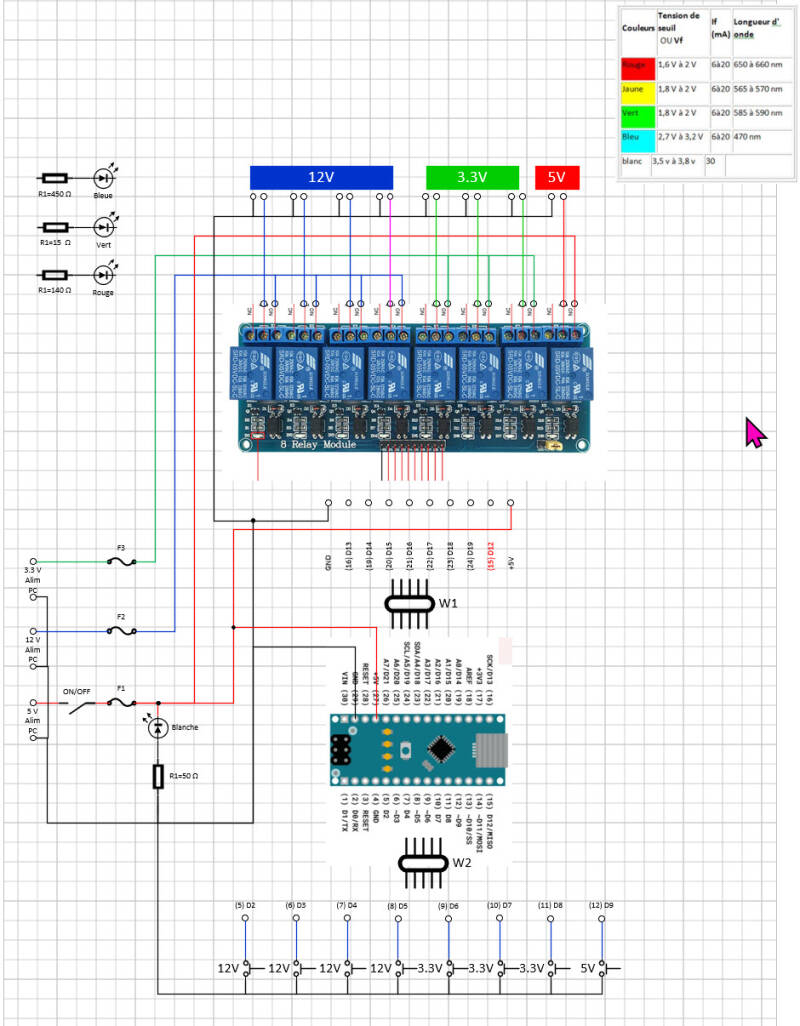Screen dimensions: 800x1026
Task: Click the W1 connector symbol
Action: [409, 603]
